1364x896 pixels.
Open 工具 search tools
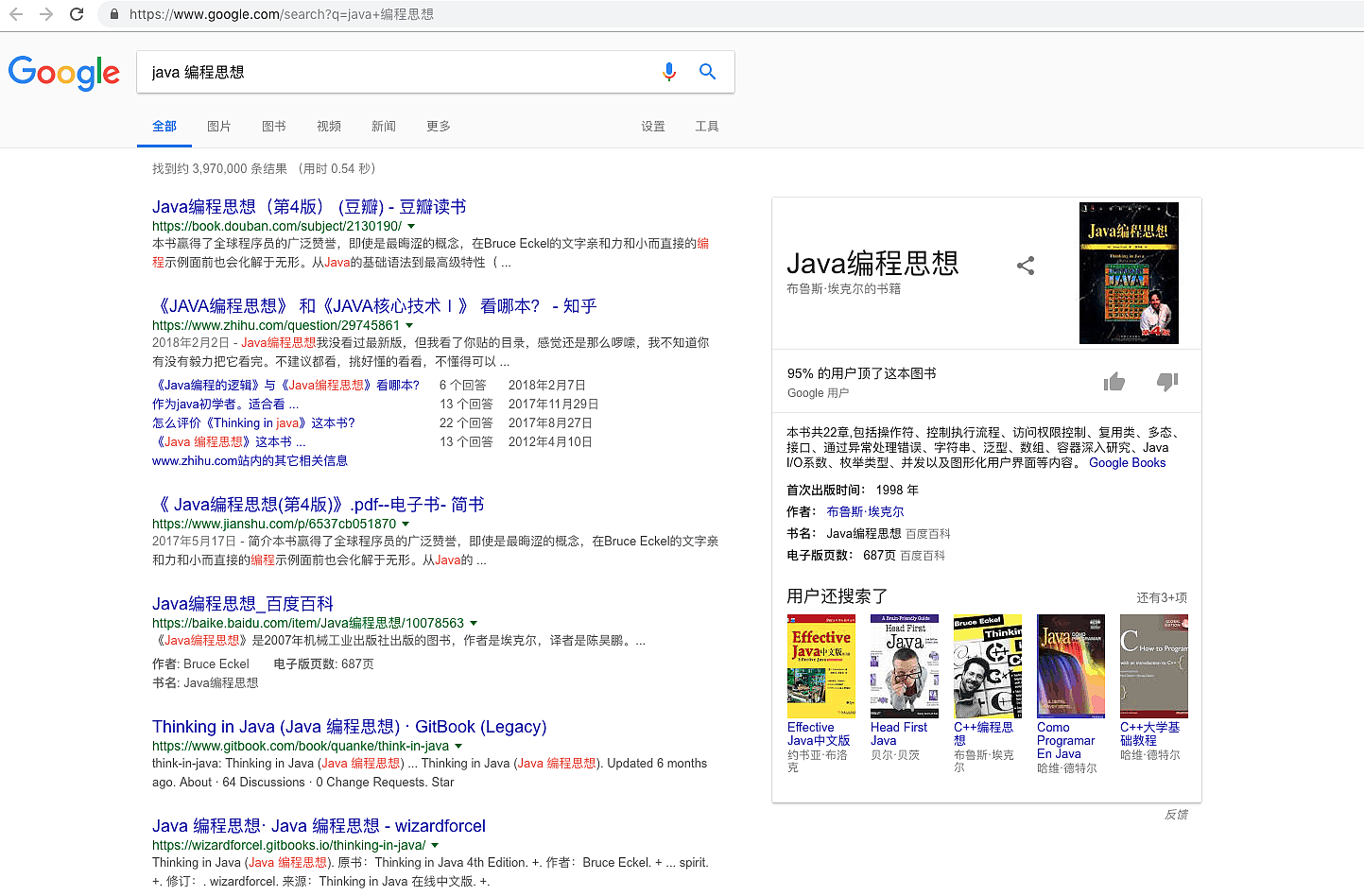(706, 127)
